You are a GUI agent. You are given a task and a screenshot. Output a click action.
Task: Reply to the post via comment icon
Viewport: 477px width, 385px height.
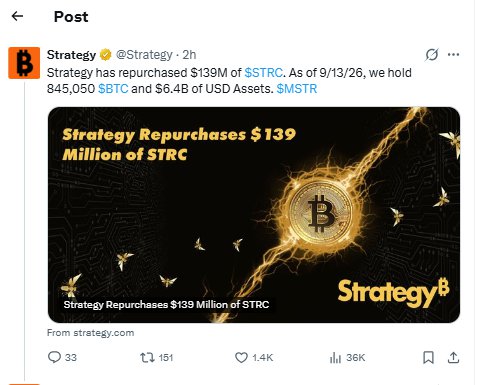(x=54, y=357)
